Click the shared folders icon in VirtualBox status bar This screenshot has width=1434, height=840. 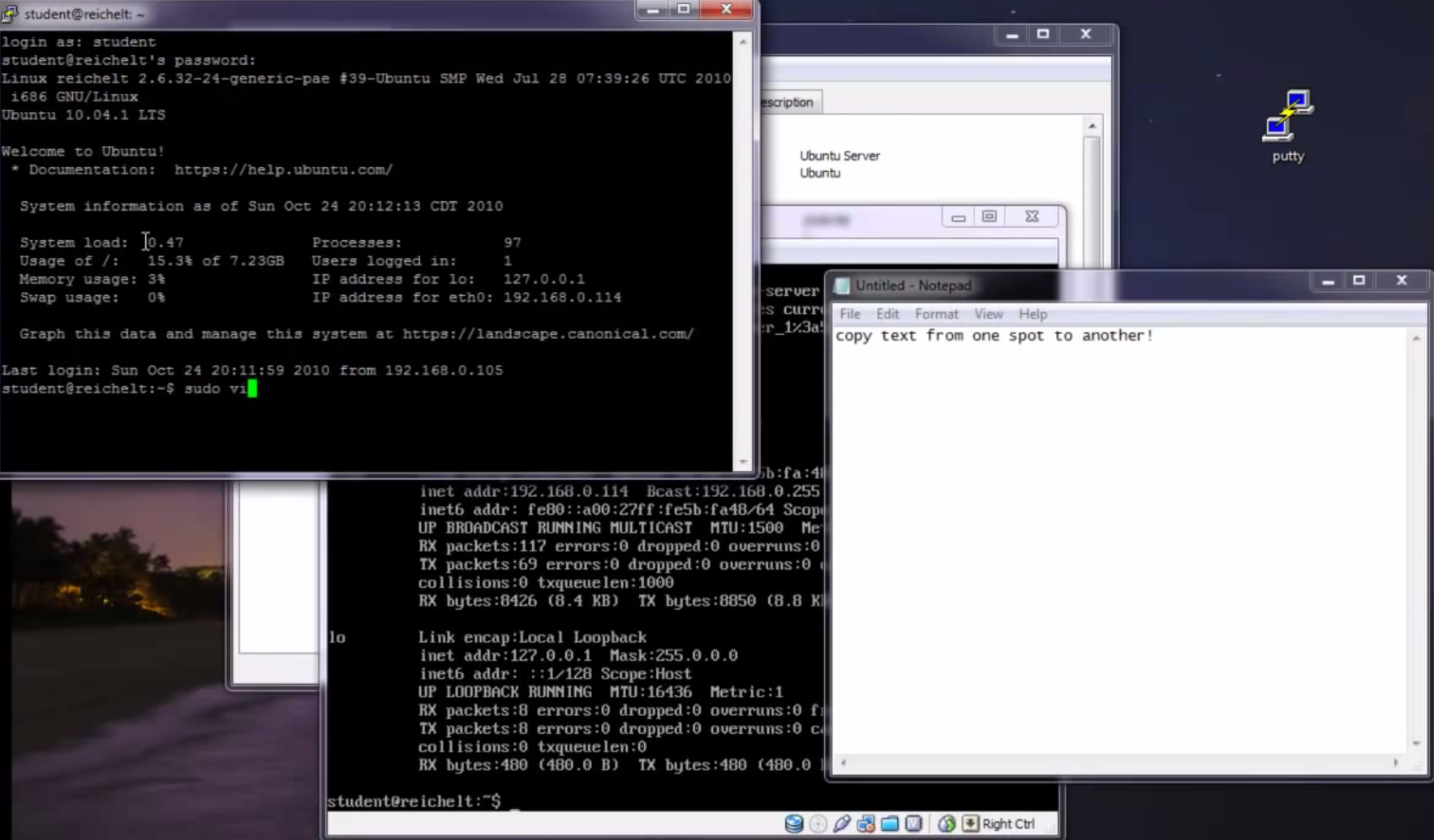tap(890, 824)
